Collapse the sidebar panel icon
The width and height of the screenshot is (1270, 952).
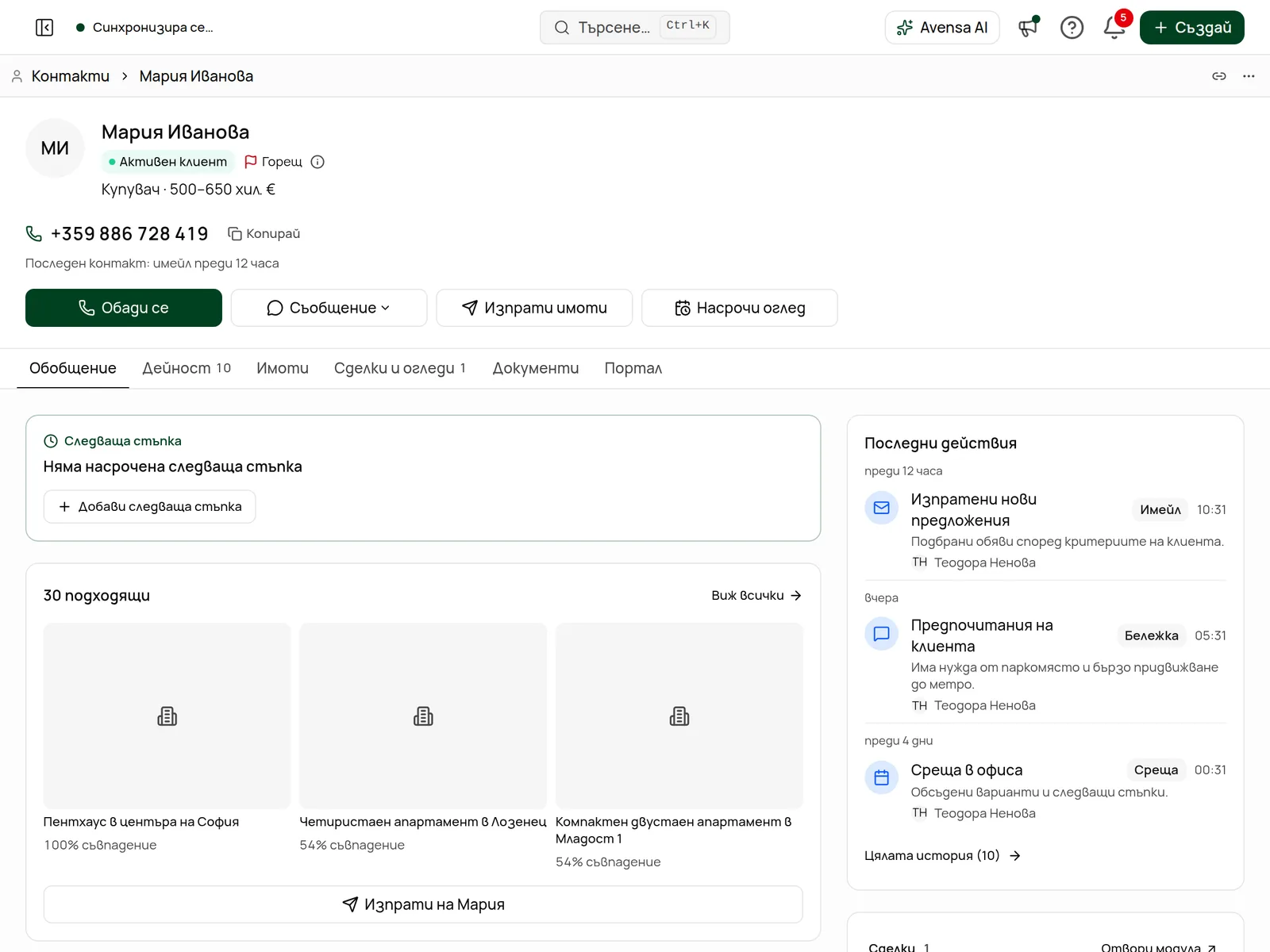44,28
